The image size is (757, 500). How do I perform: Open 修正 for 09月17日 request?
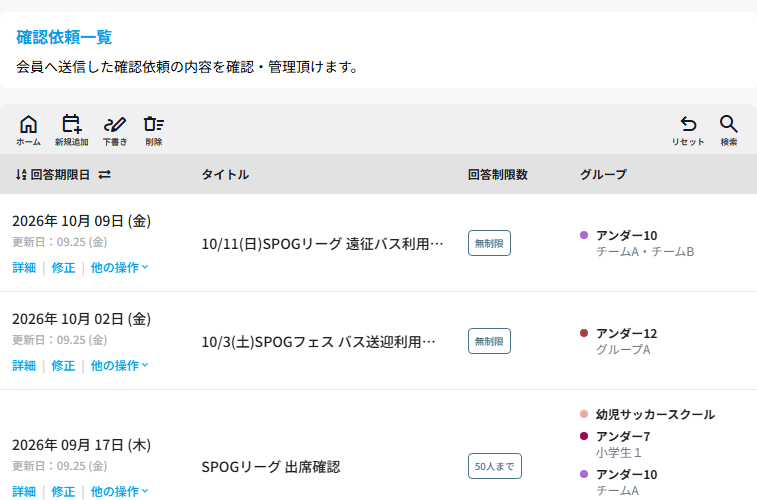64,491
